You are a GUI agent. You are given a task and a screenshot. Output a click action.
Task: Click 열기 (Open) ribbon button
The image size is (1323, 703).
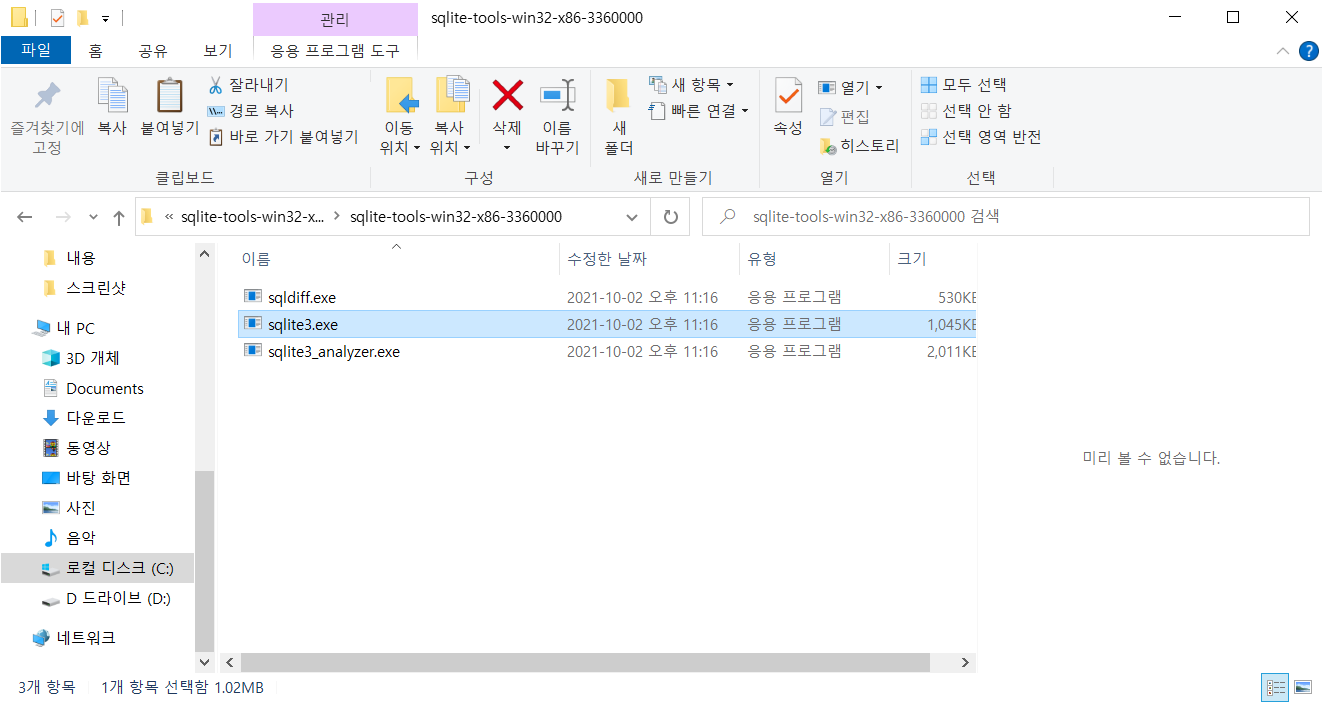[850, 88]
